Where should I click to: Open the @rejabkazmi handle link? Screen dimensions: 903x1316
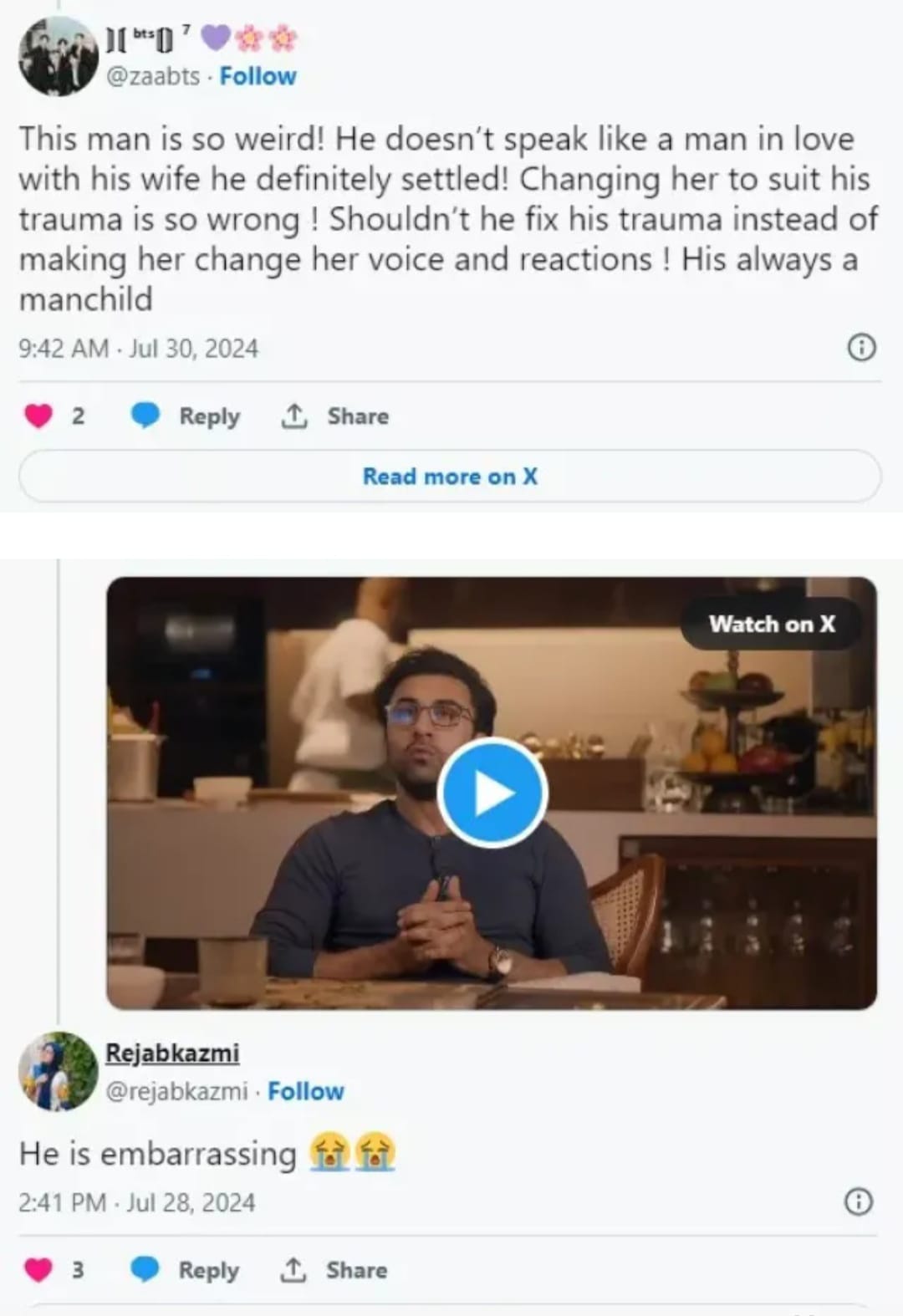176,1091
